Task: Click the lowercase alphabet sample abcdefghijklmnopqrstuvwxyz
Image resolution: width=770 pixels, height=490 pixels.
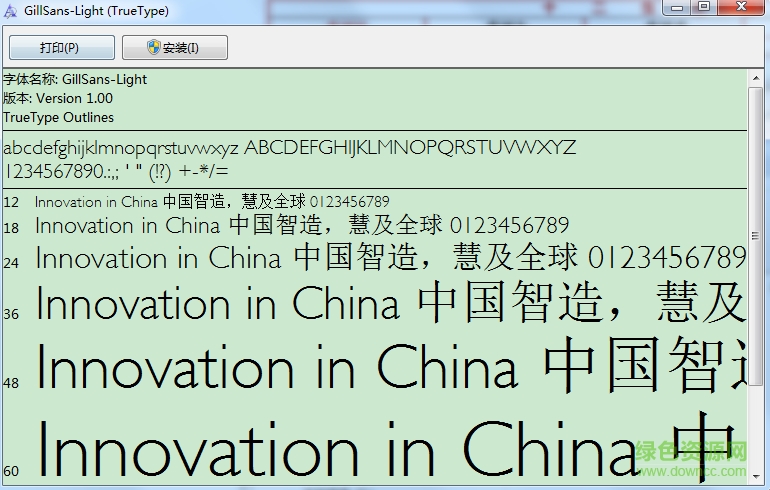Action: pos(121,148)
